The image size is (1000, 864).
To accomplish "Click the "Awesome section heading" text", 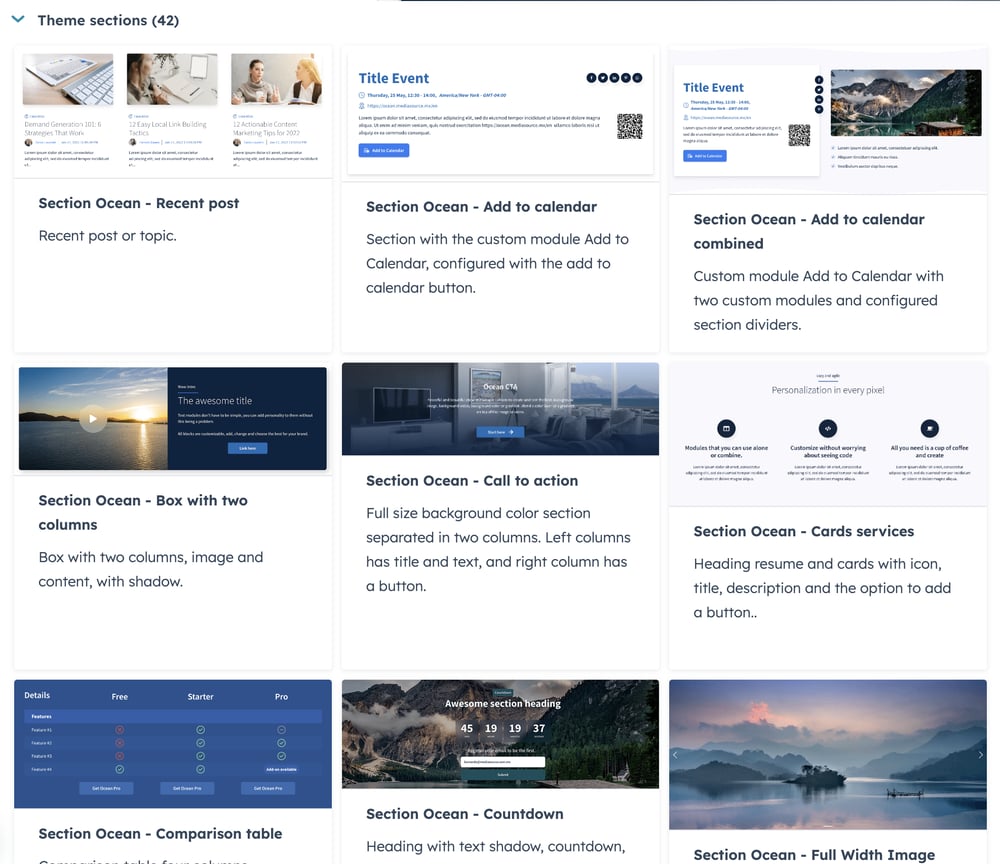I will [503, 703].
